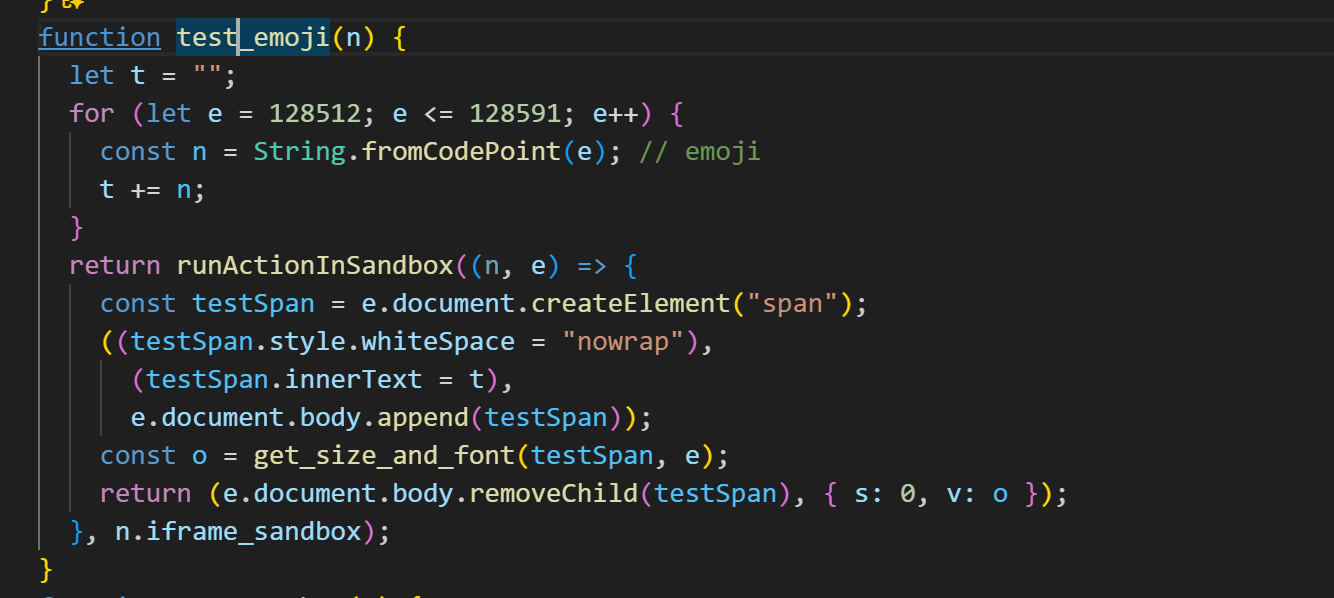Image resolution: width=1334 pixels, height=598 pixels.
Task: Click the innerText property
Action: [x=352, y=380]
